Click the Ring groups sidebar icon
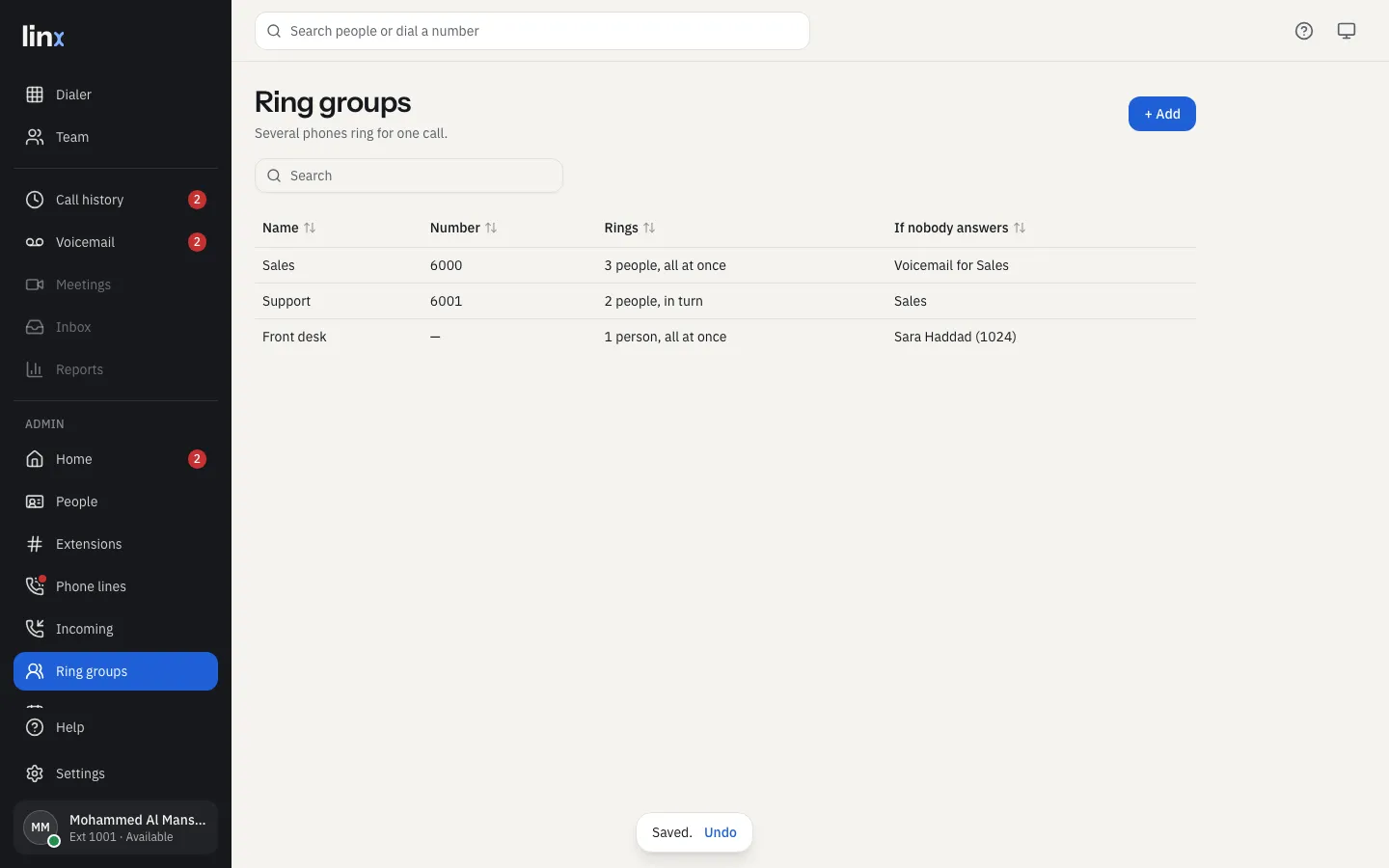 pyautogui.click(x=35, y=671)
